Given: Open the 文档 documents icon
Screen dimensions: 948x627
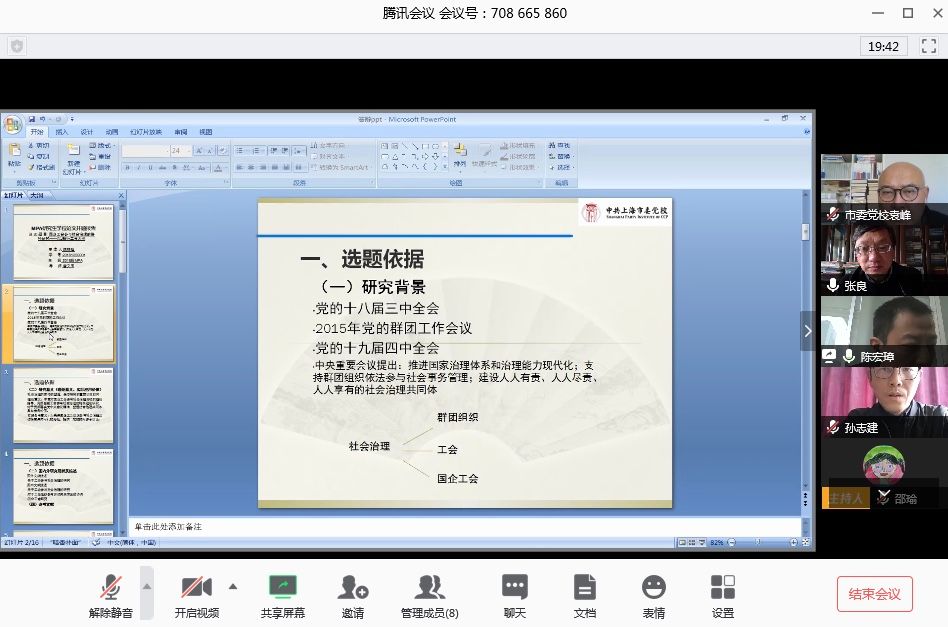Looking at the screenshot, I should point(585,593).
